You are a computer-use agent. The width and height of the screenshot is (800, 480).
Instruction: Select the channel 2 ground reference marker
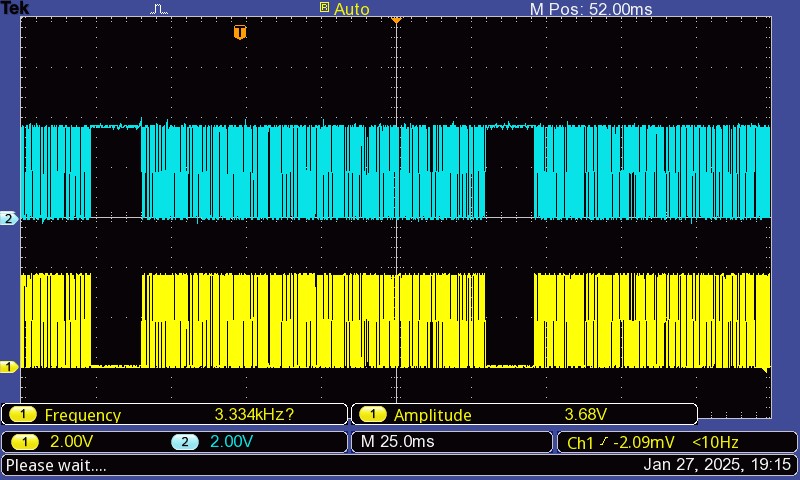coord(9,218)
